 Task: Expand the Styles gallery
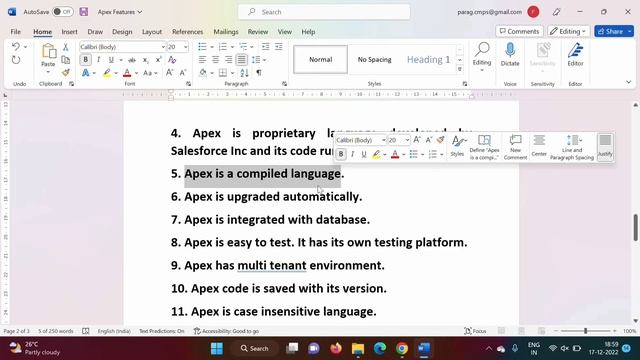(x=460, y=69)
